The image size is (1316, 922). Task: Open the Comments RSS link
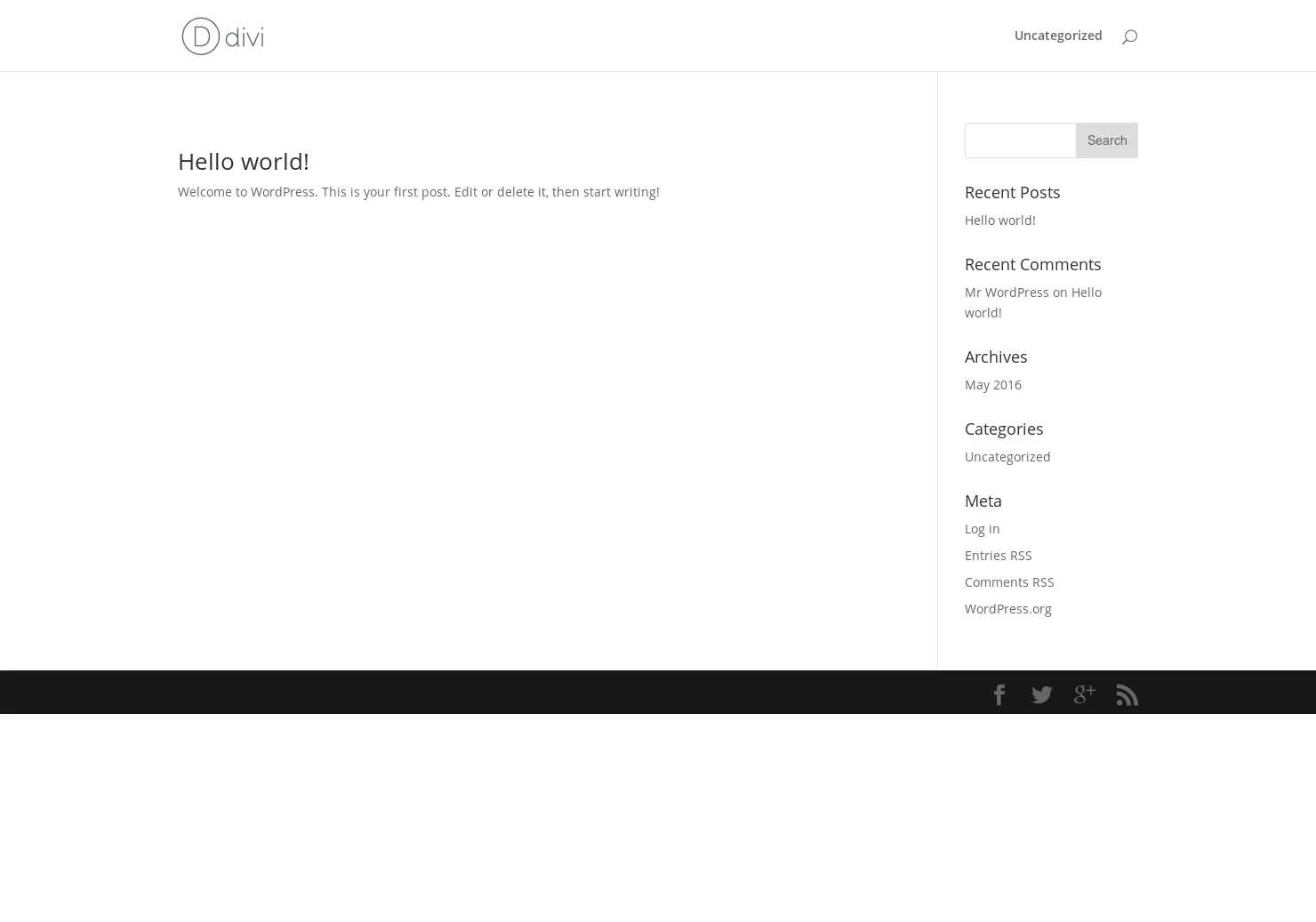pyautogui.click(x=1009, y=581)
